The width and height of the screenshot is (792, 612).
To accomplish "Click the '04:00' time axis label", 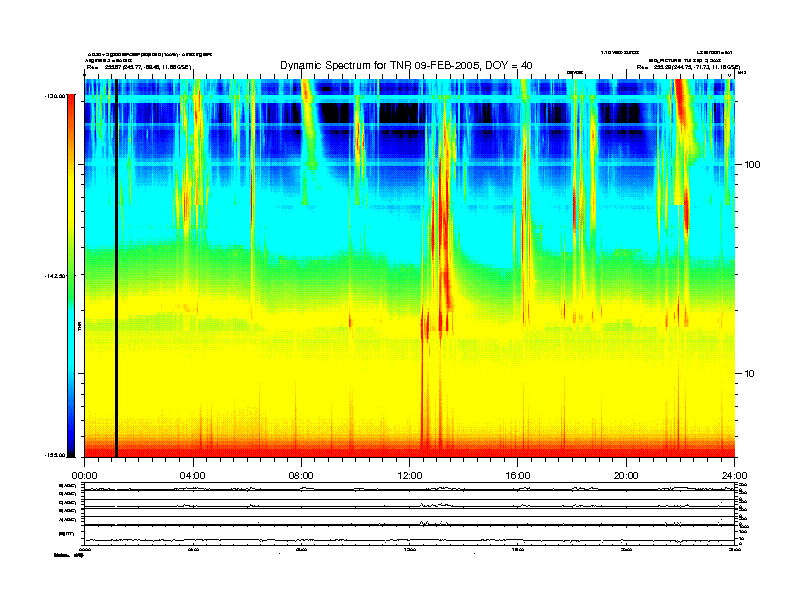I will pos(192,476).
